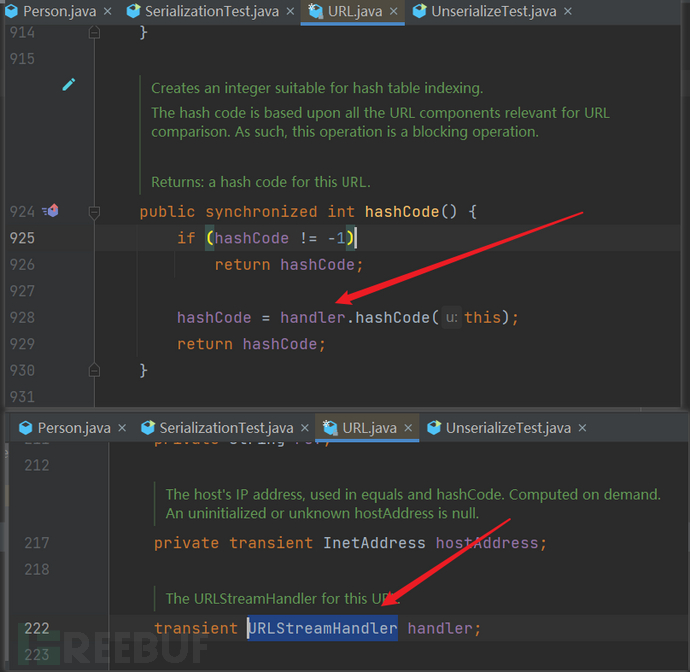Click the handler reference on line 928

[x=312, y=317]
